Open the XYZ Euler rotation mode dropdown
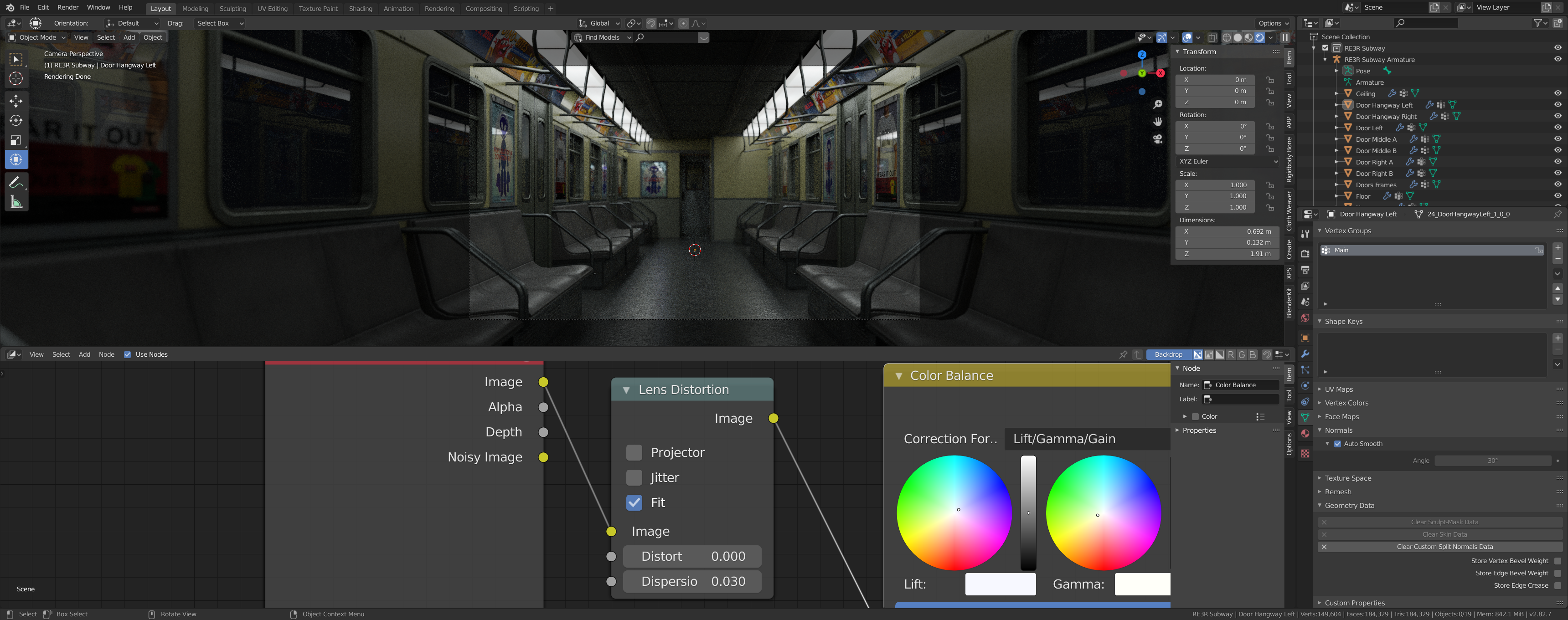Screen dimensions: 1568x620 click(x=1228, y=161)
